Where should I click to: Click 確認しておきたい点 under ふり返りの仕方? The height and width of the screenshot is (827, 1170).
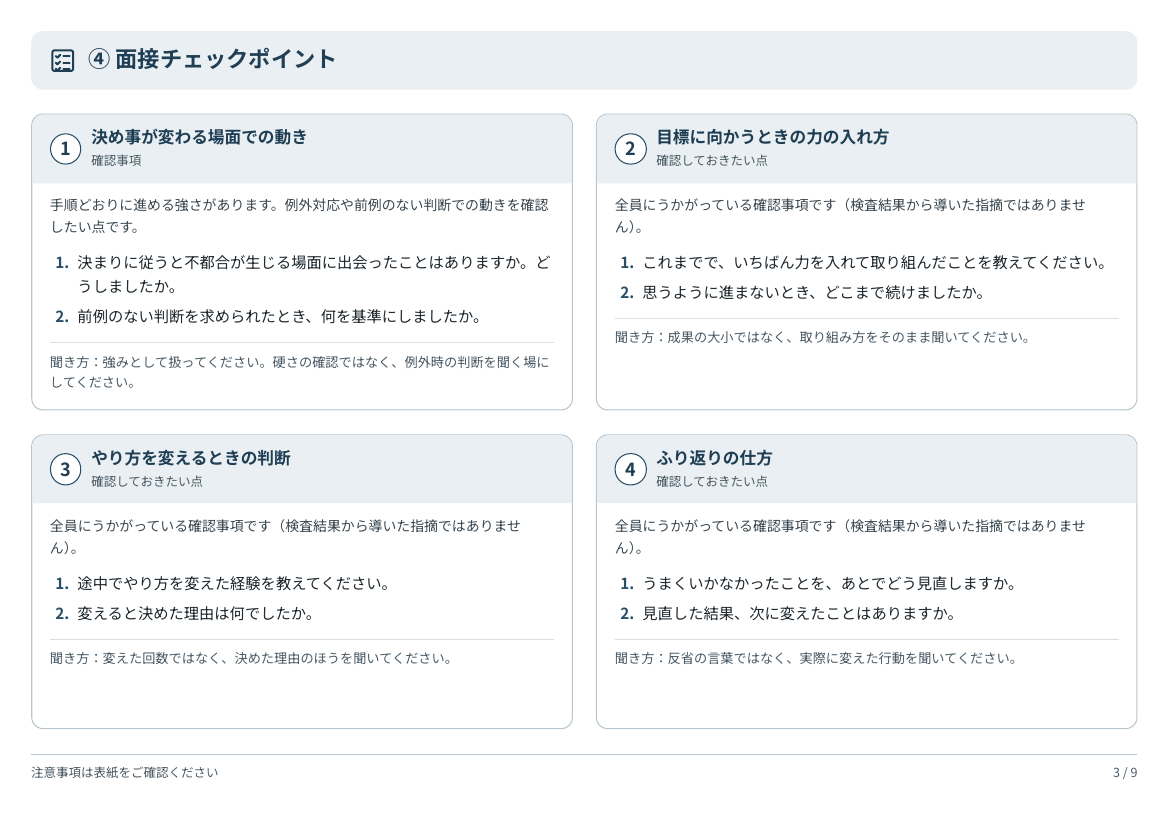coord(712,481)
